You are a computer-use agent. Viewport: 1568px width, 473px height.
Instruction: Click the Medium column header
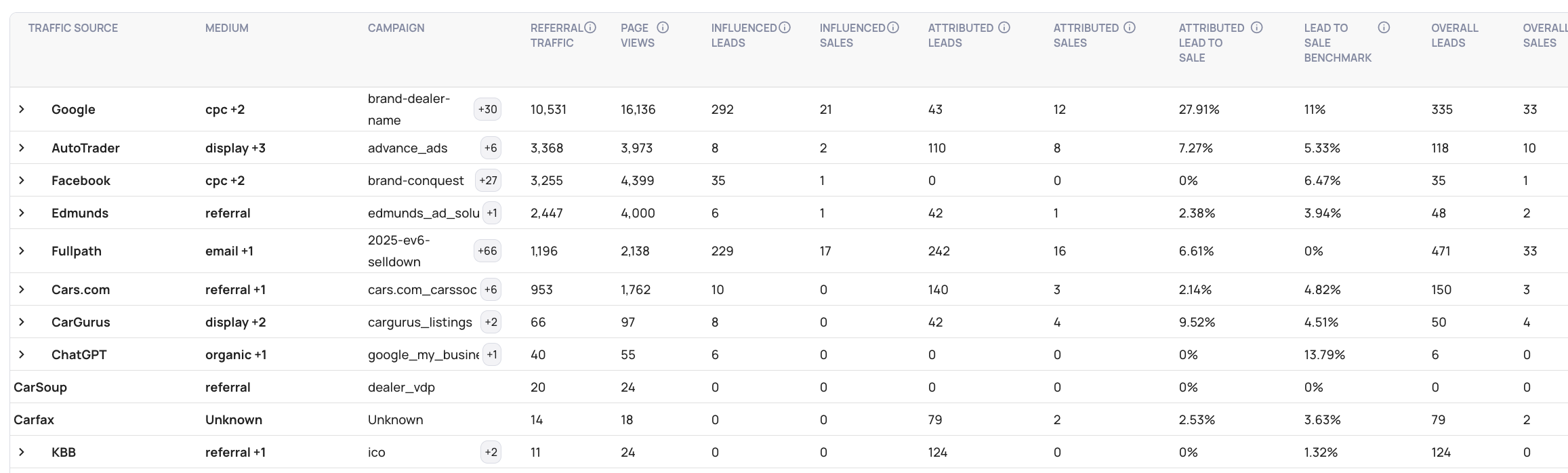[x=227, y=28]
